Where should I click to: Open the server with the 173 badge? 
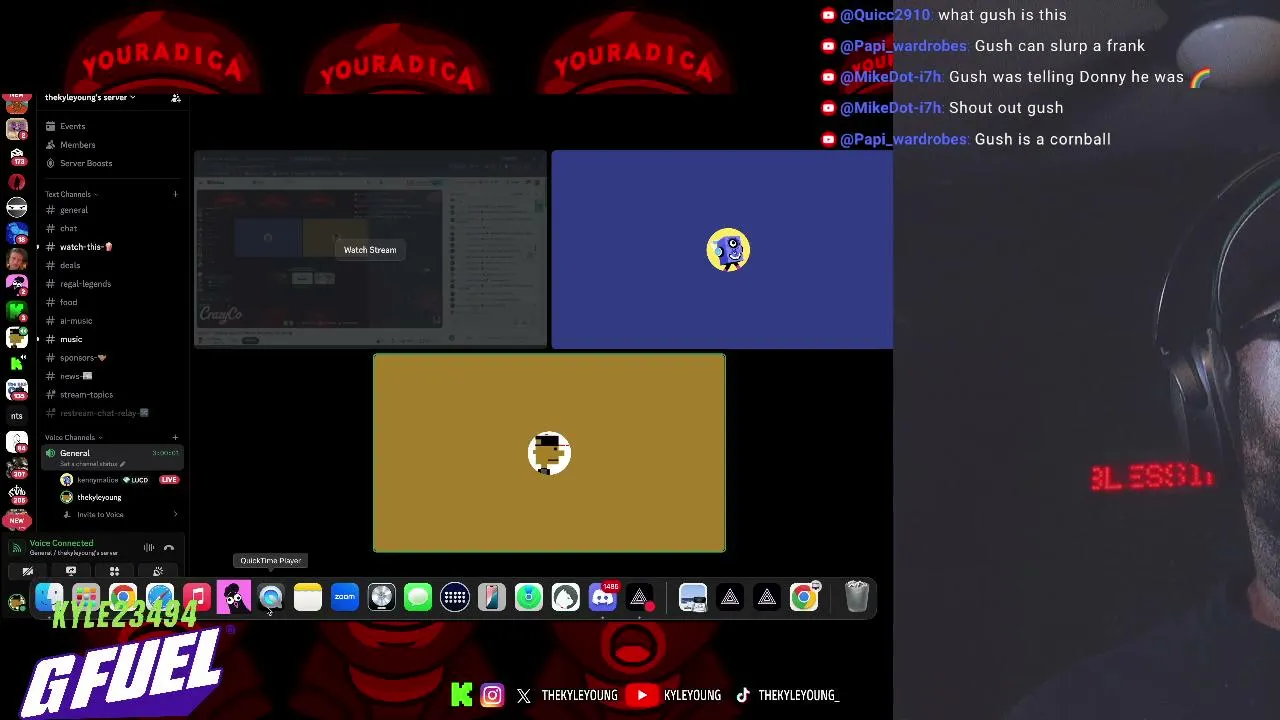click(x=17, y=155)
